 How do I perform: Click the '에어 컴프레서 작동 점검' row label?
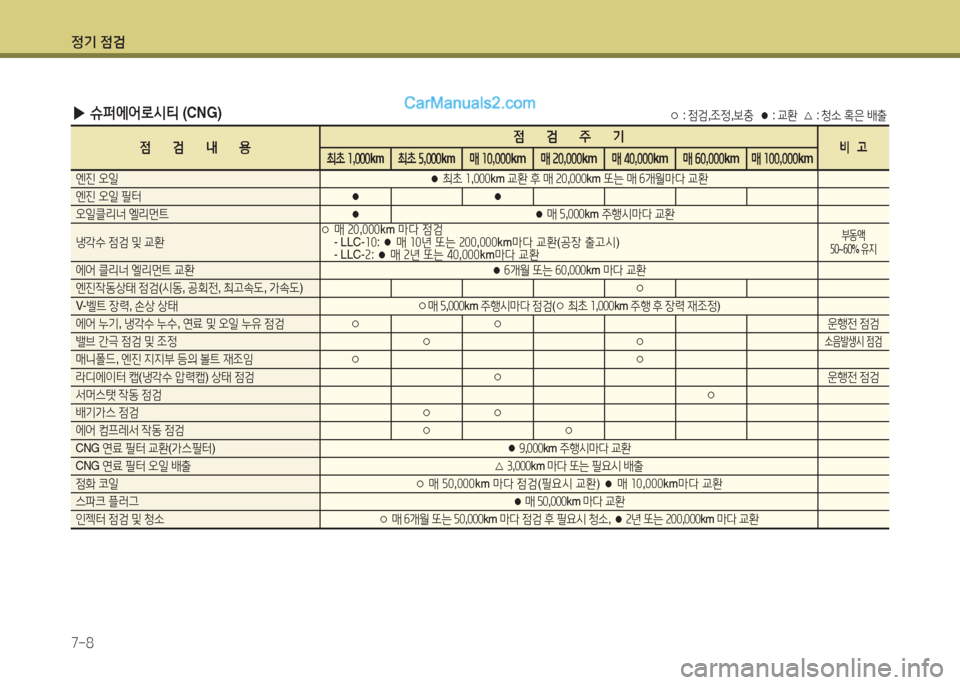(130, 430)
